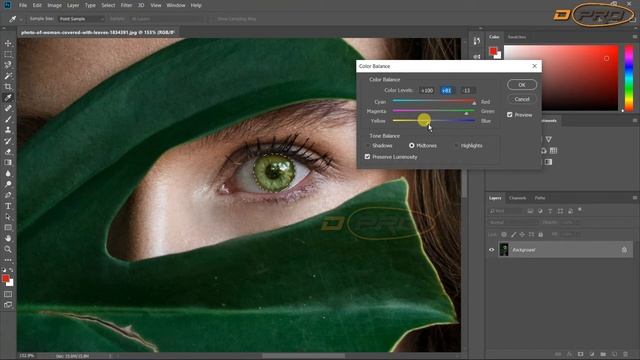640x360 pixels.
Task: Select the Midtones tone balance radio
Action: pyautogui.click(x=411, y=146)
